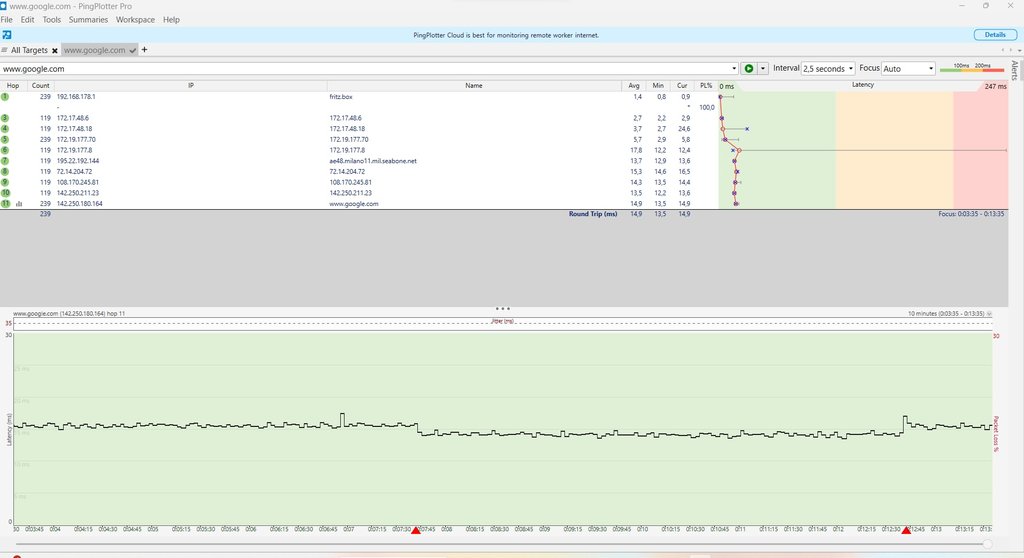Click the PingPlotter logo icon in banner
This screenshot has width=1024, height=558.
(x=7, y=35)
